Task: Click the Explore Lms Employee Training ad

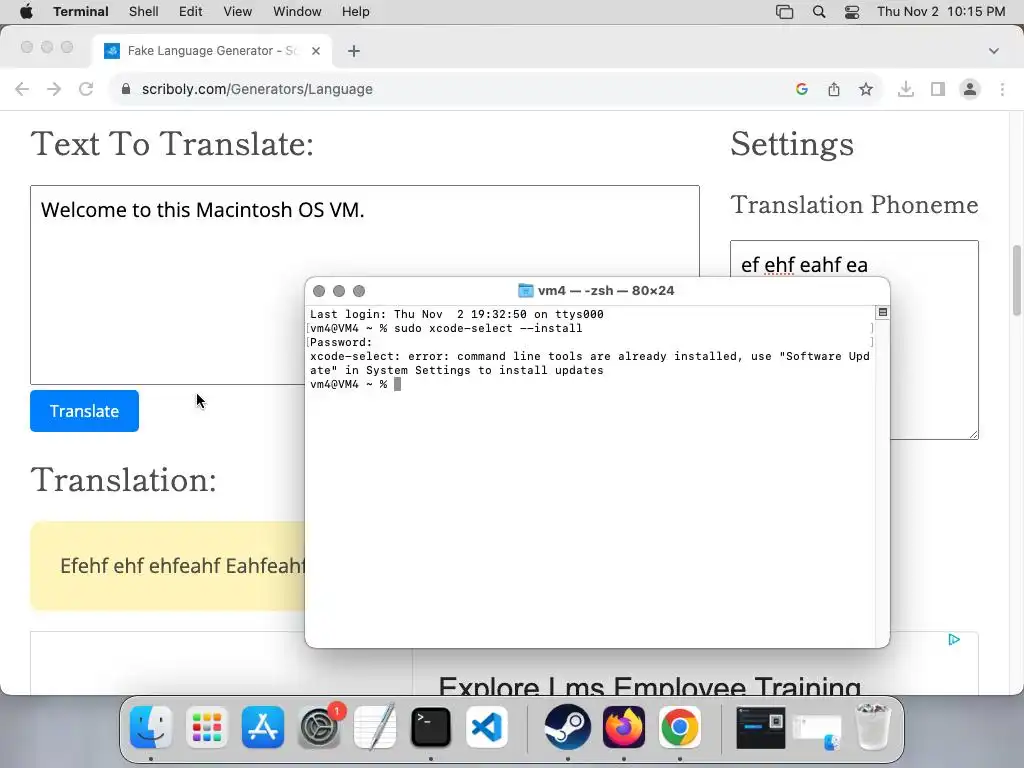Action: [x=650, y=686]
